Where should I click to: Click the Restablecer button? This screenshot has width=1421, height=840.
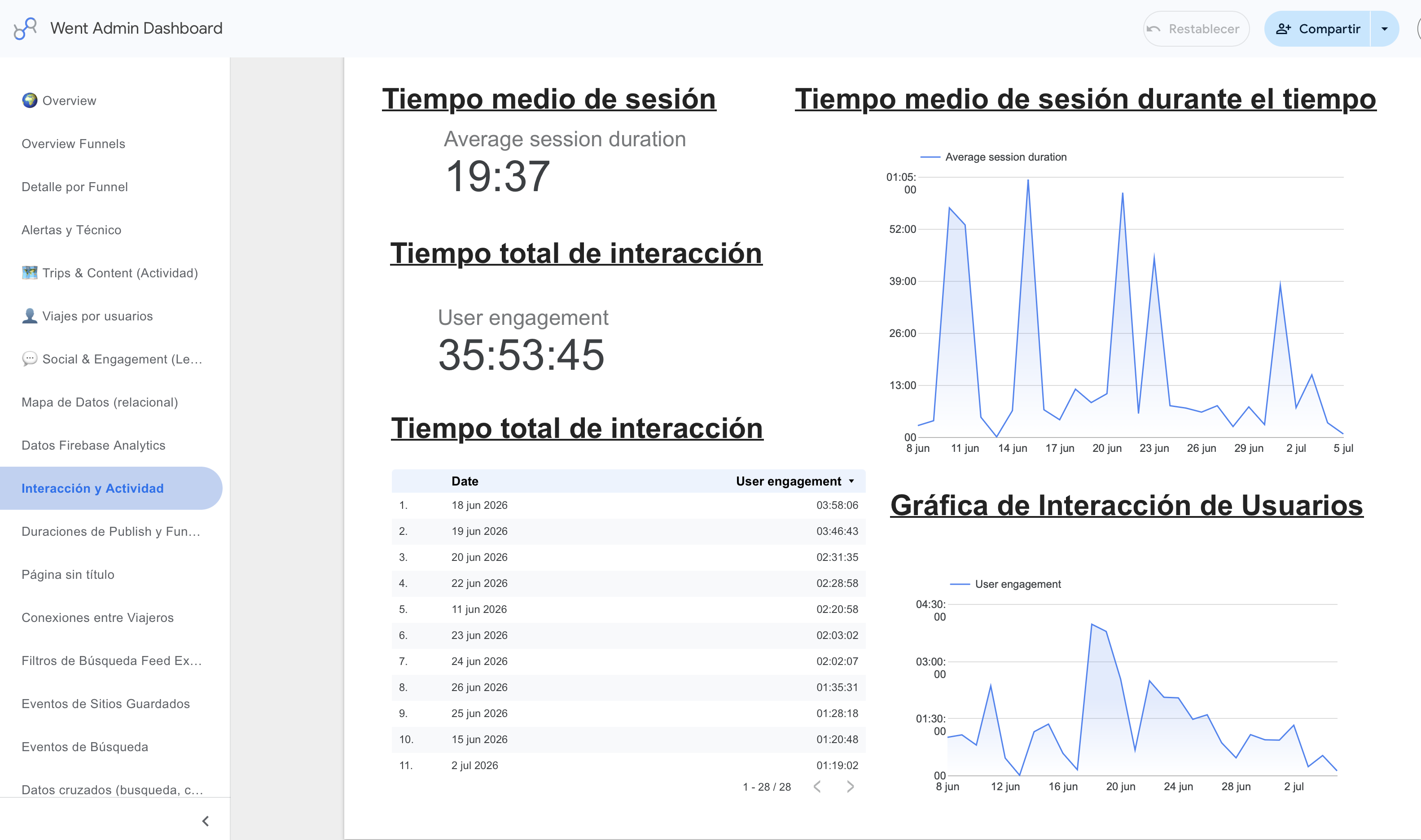point(1196,29)
